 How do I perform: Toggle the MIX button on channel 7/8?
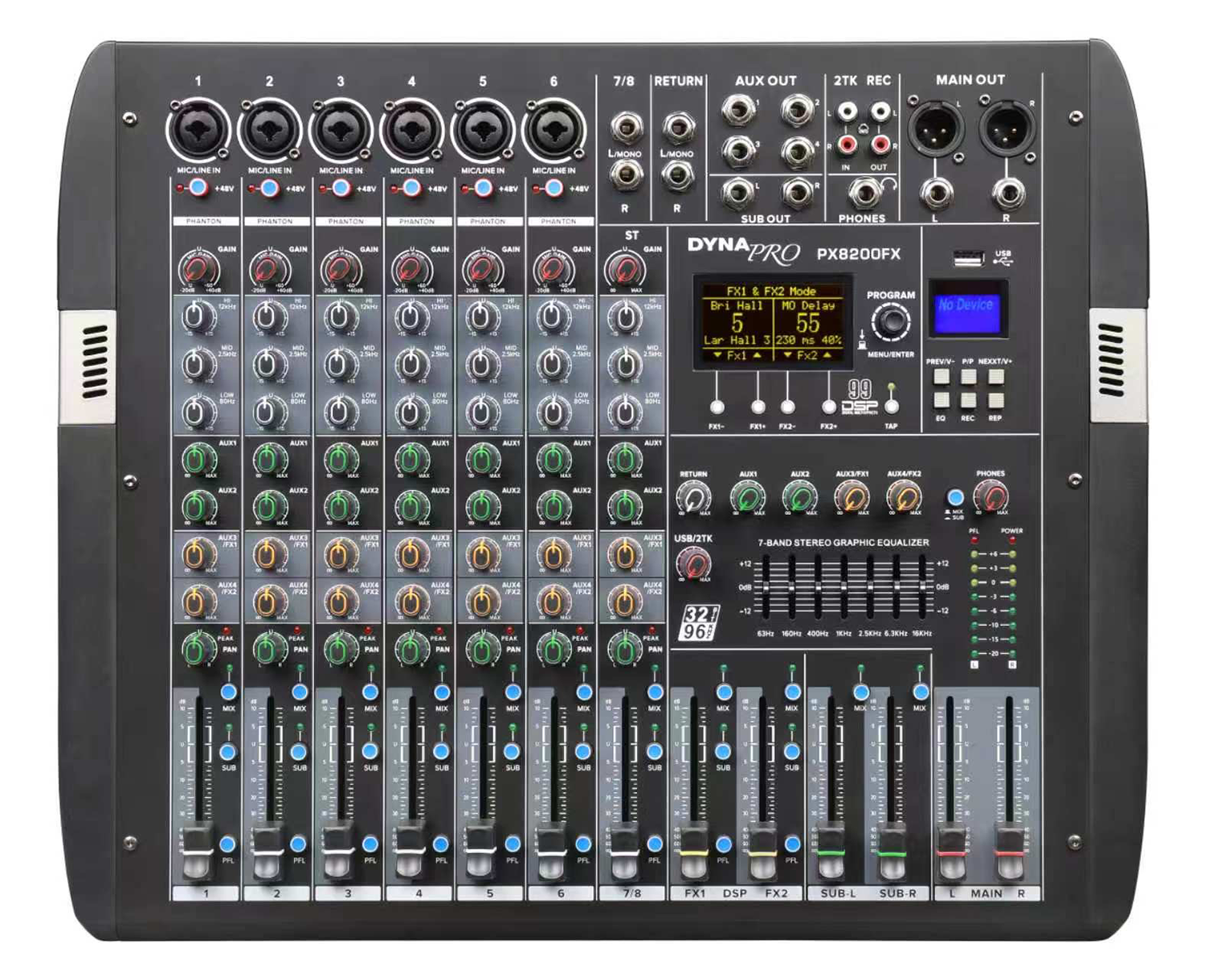point(654,692)
